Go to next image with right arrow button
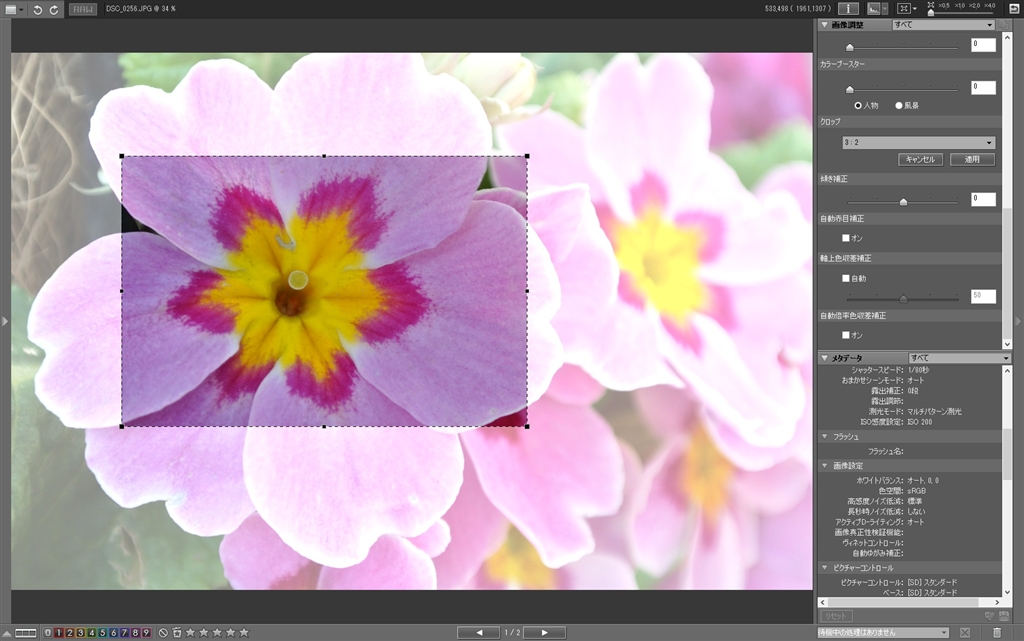 545,633
